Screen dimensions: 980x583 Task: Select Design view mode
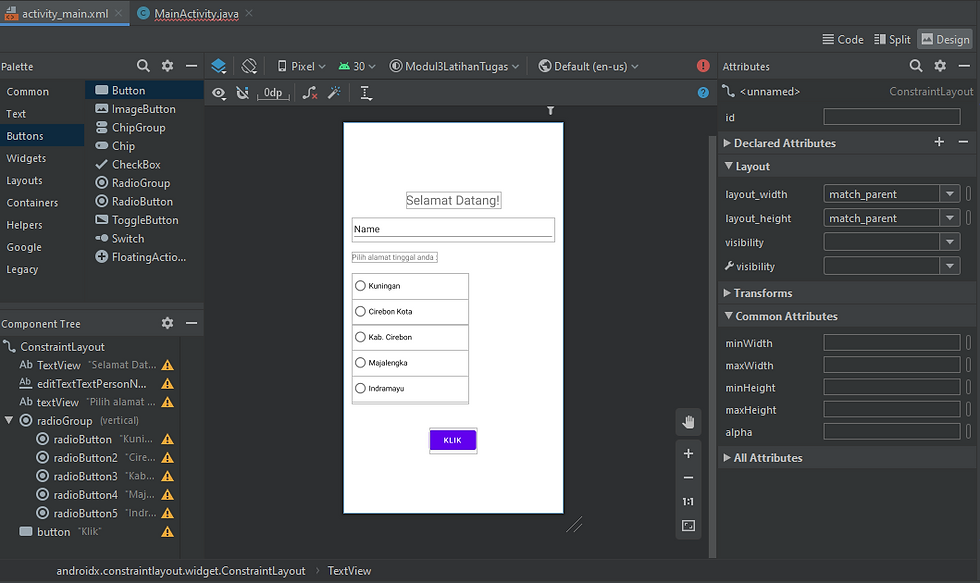coord(945,39)
